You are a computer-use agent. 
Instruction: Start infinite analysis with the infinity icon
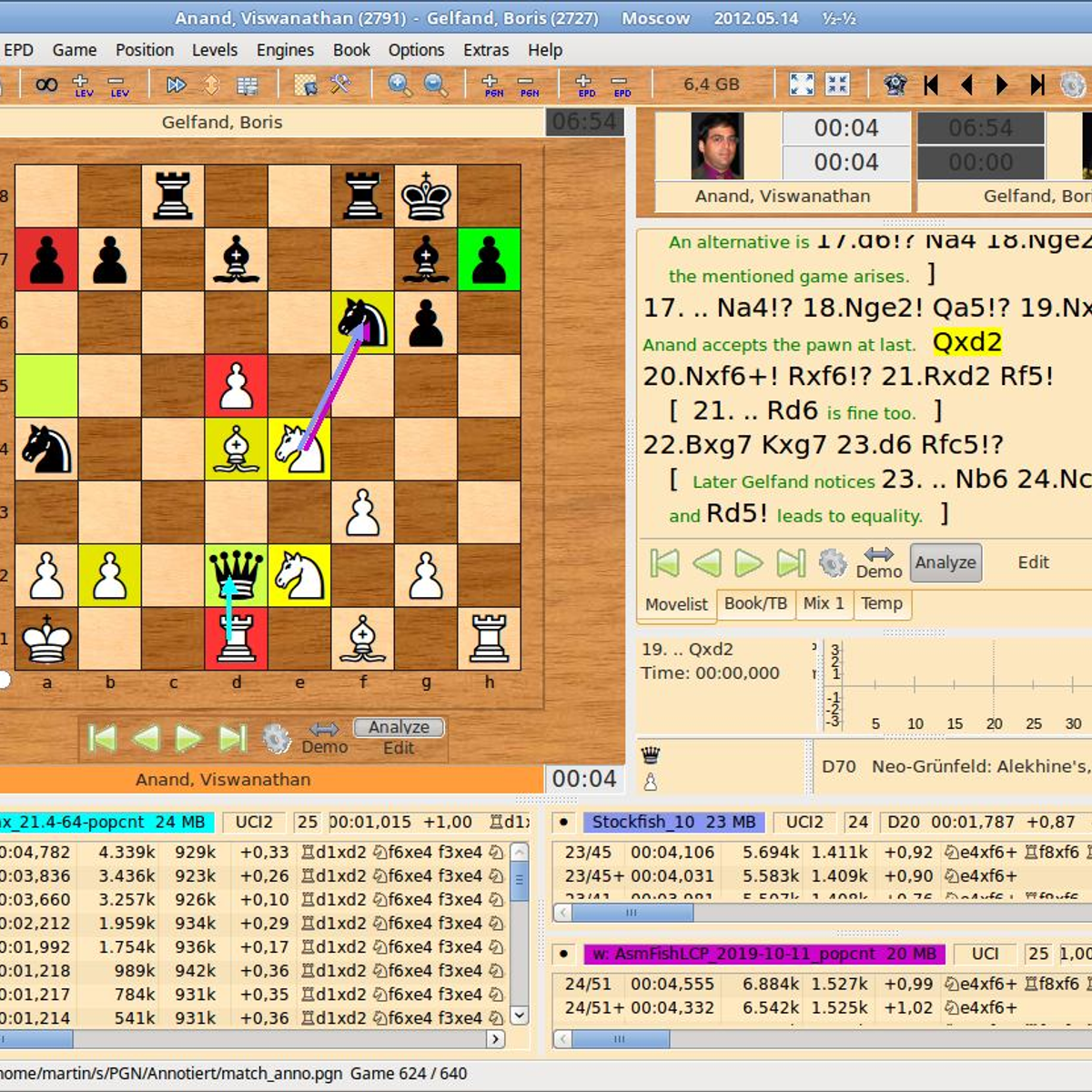[x=47, y=85]
